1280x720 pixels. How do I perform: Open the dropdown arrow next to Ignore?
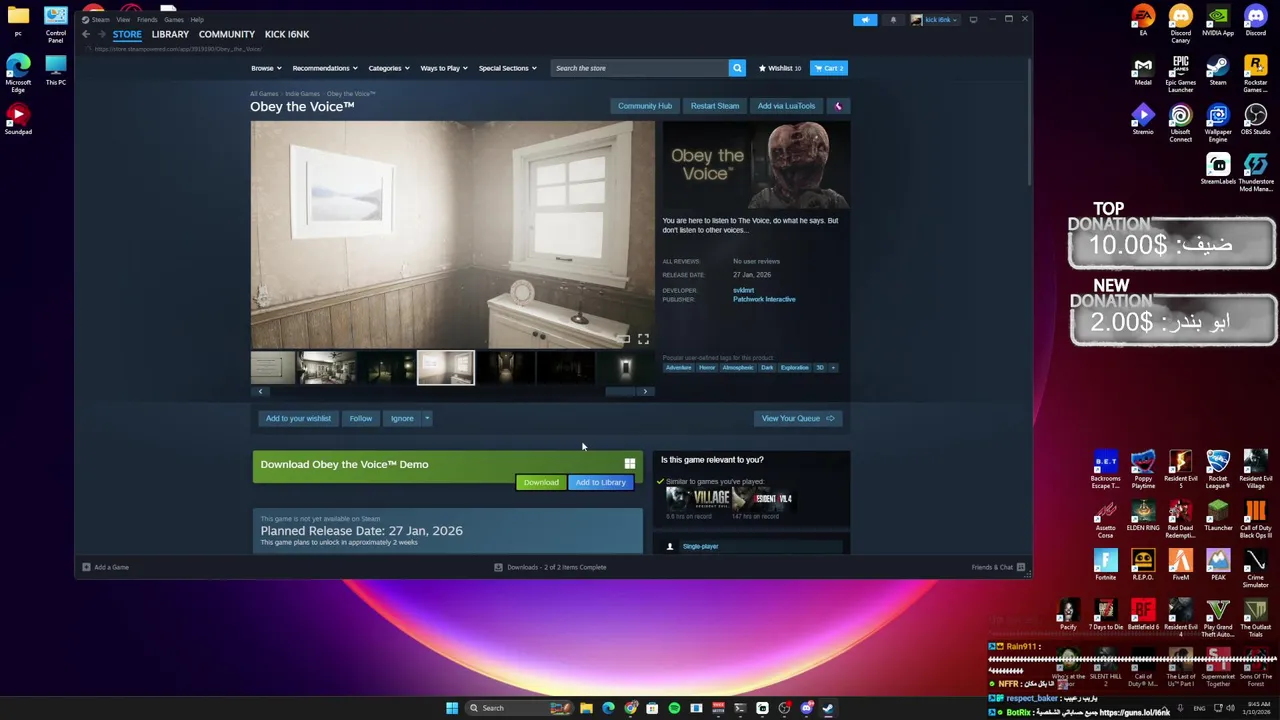pyautogui.click(x=427, y=418)
